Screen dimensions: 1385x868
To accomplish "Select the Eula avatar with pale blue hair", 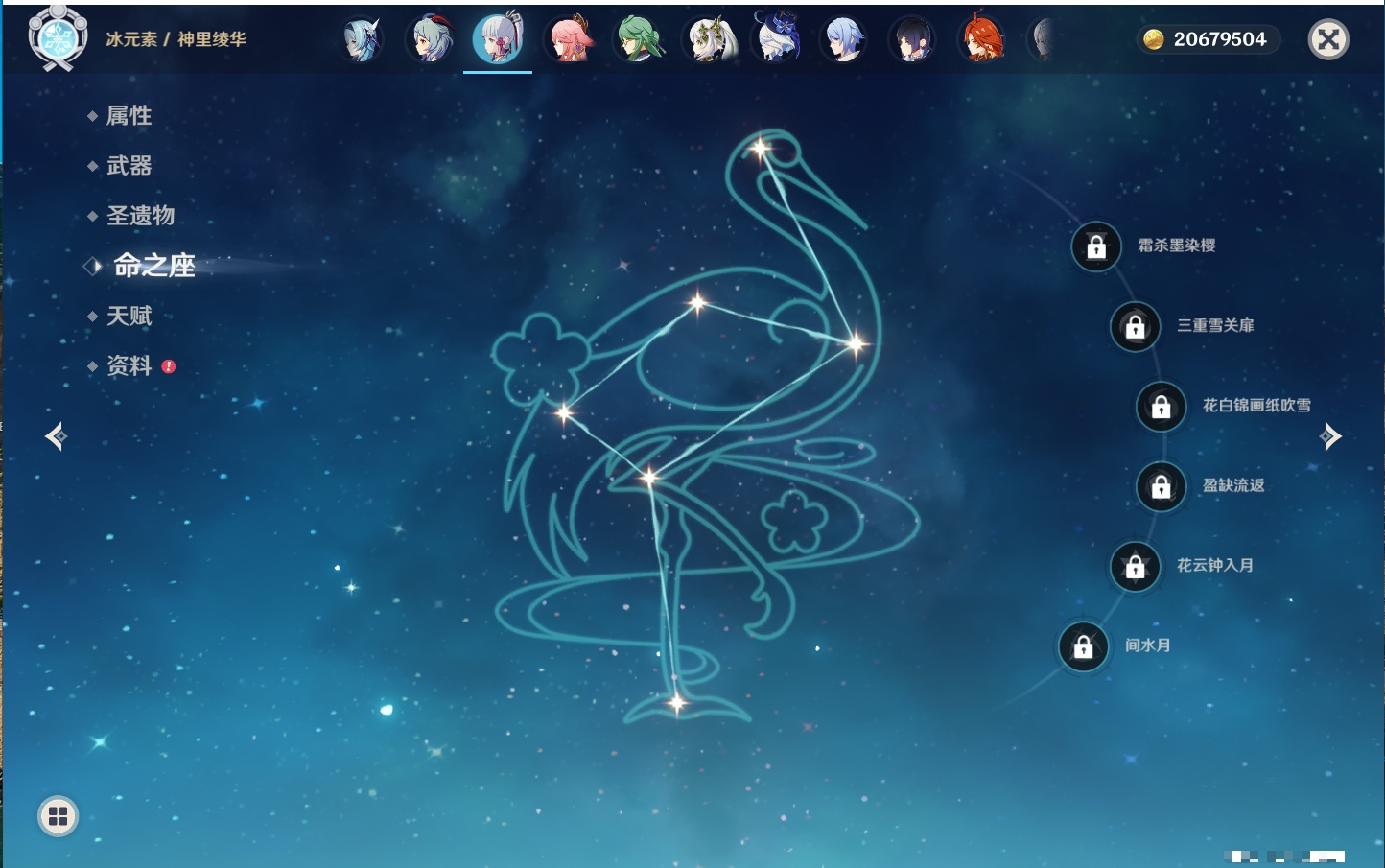I will 362,40.
